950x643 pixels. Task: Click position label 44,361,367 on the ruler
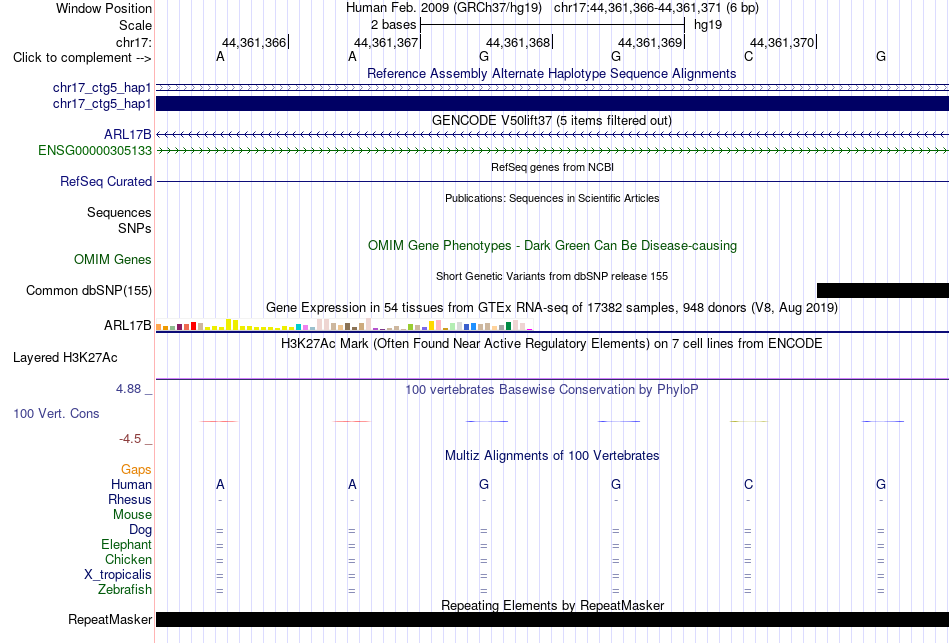[386, 42]
